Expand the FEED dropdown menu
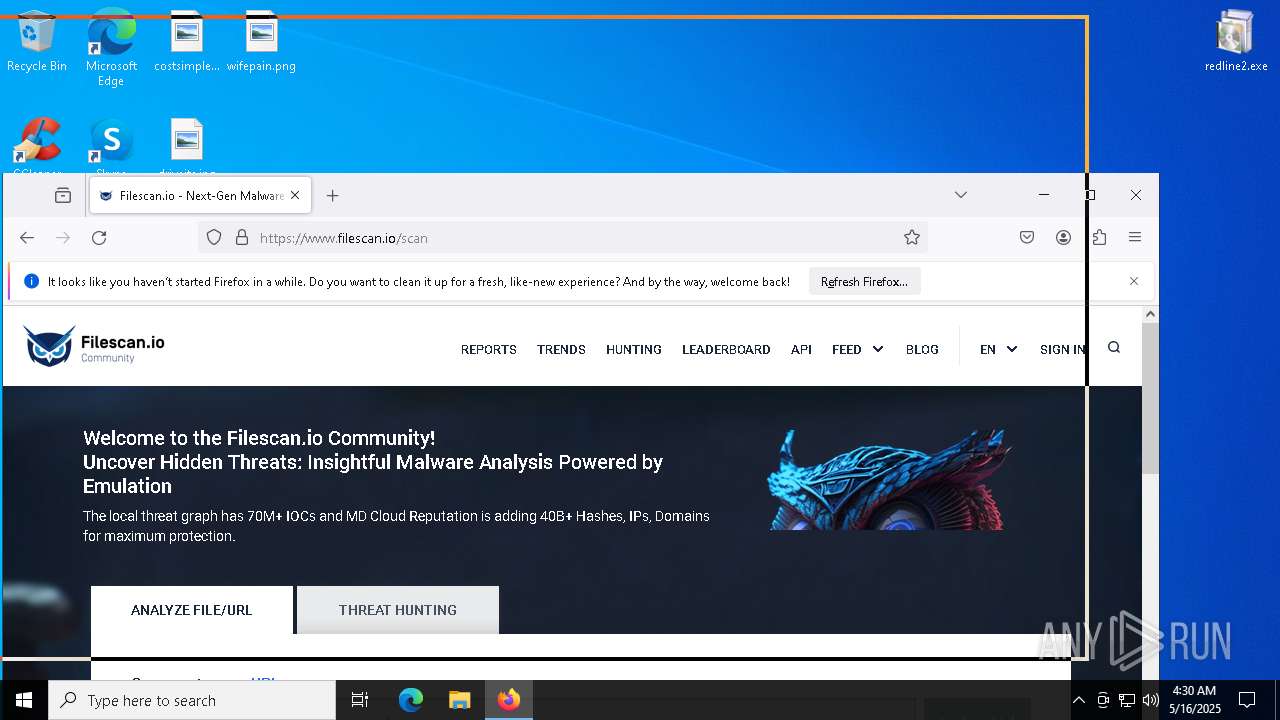The height and width of the screenshot is (720, 1280). point(858,349)
